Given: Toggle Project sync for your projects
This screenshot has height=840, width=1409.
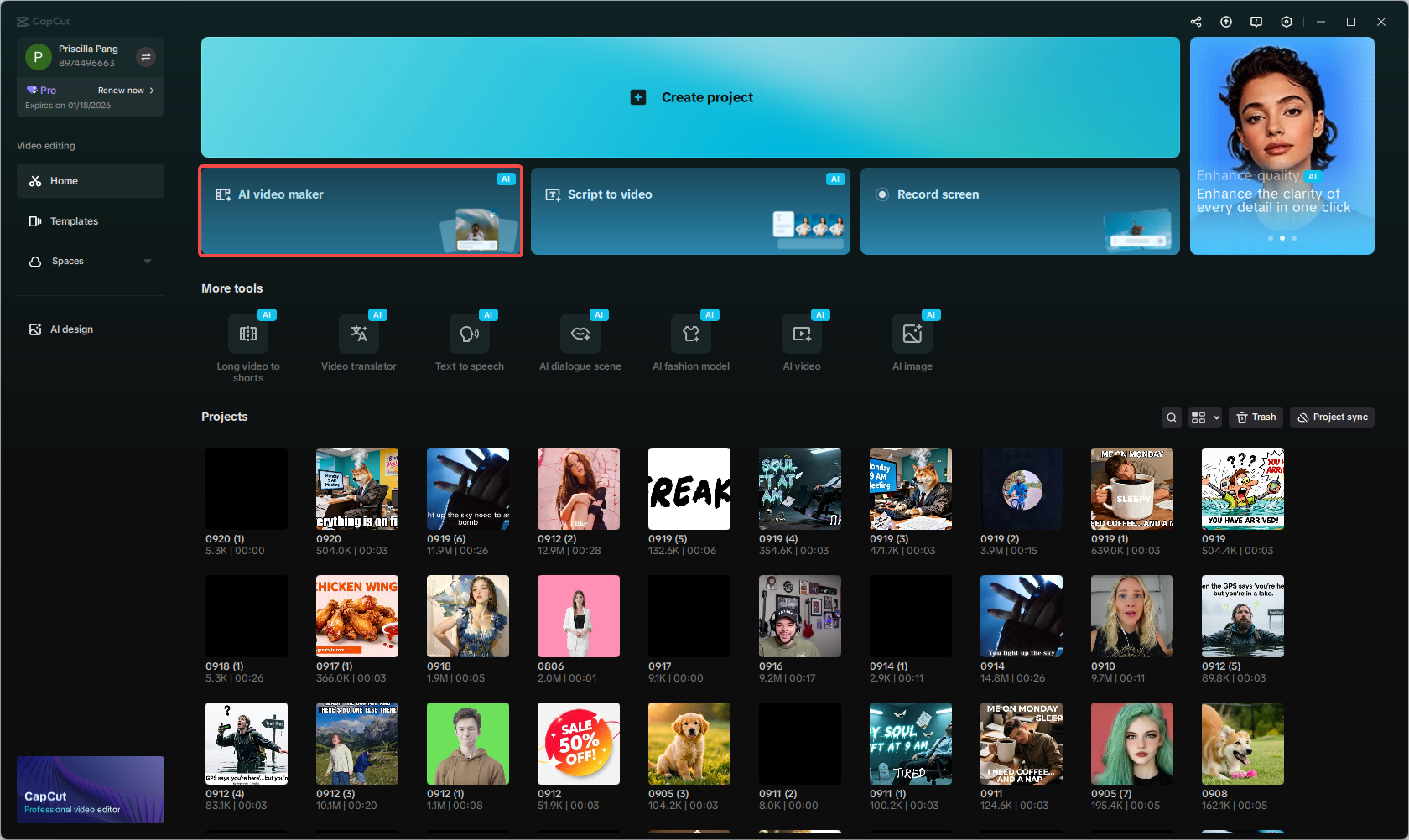Looking at the screenshot, I should click(1331, 417).
